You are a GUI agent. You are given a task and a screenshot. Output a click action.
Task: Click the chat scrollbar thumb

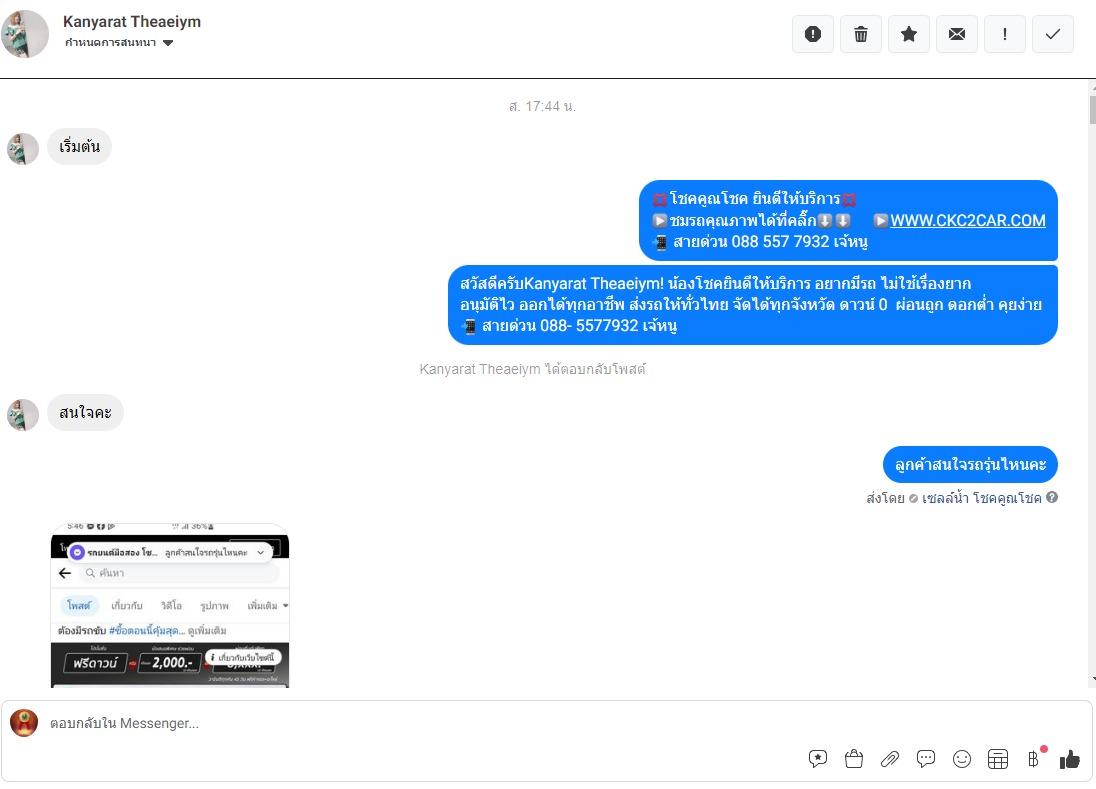coord(1092,110)
